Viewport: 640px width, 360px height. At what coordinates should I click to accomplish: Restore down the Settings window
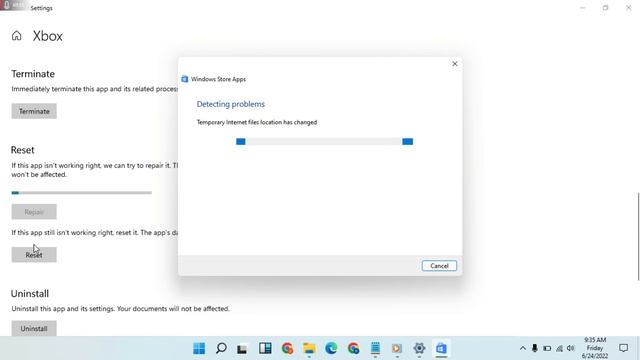pyautogui.click(x=605, y=8)
